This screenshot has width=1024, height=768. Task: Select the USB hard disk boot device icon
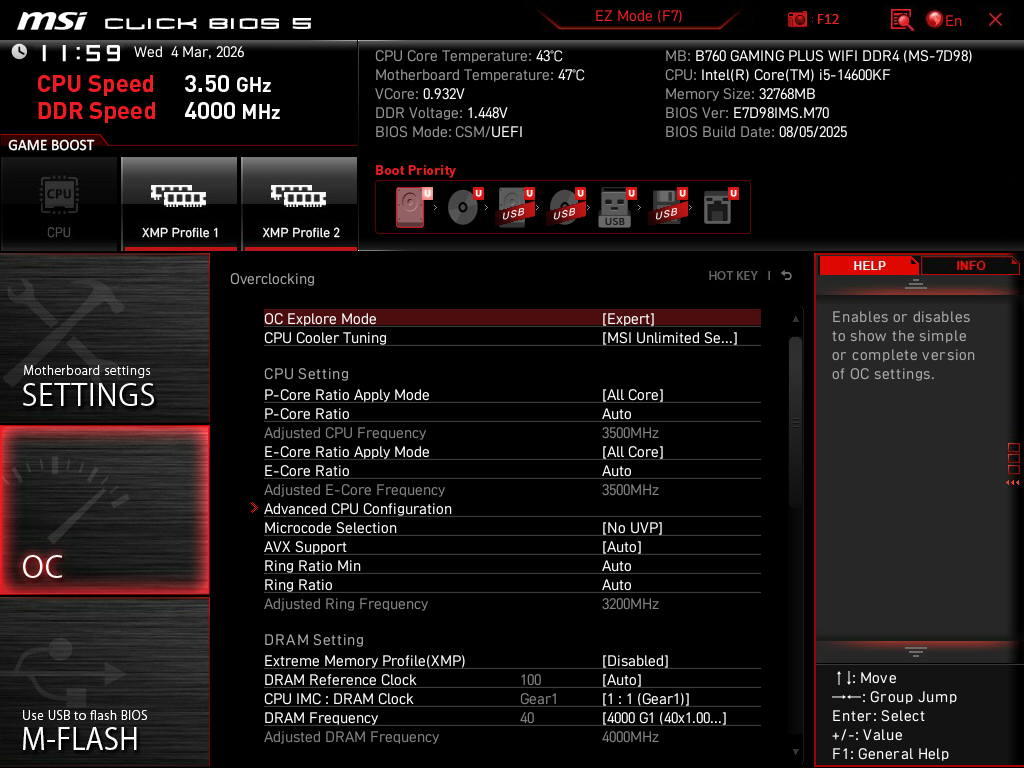[x=516, y=207]
